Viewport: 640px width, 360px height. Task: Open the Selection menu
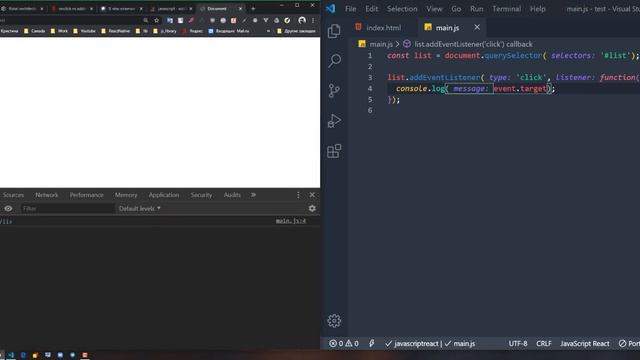coord(402,9)
